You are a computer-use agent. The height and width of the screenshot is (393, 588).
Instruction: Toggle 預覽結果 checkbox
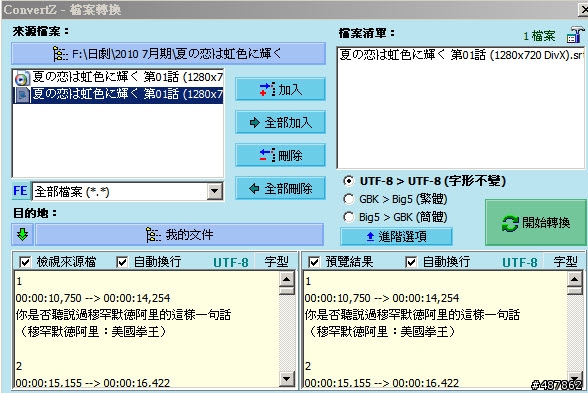[314, 262]
